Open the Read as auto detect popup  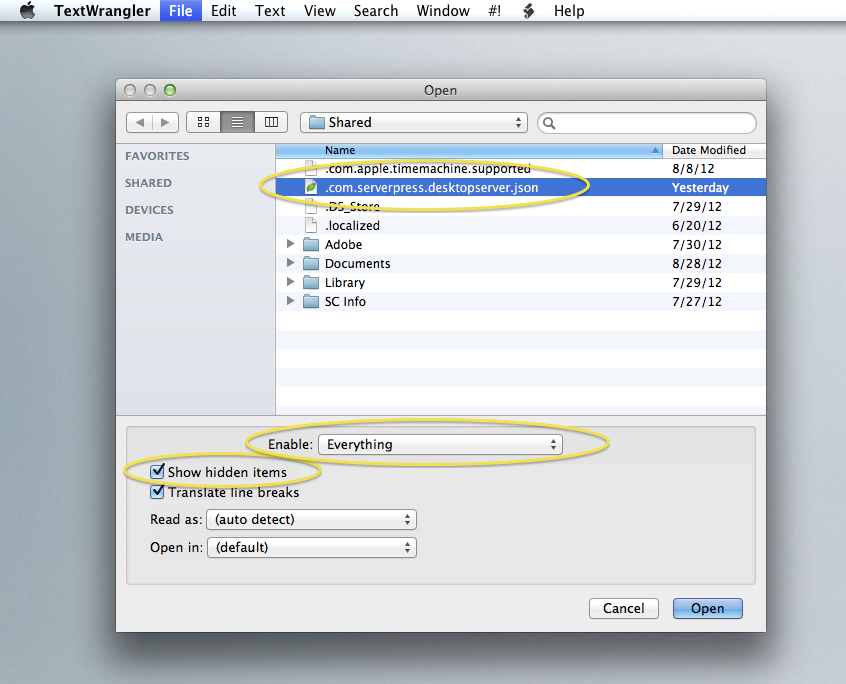pos(311,519)
